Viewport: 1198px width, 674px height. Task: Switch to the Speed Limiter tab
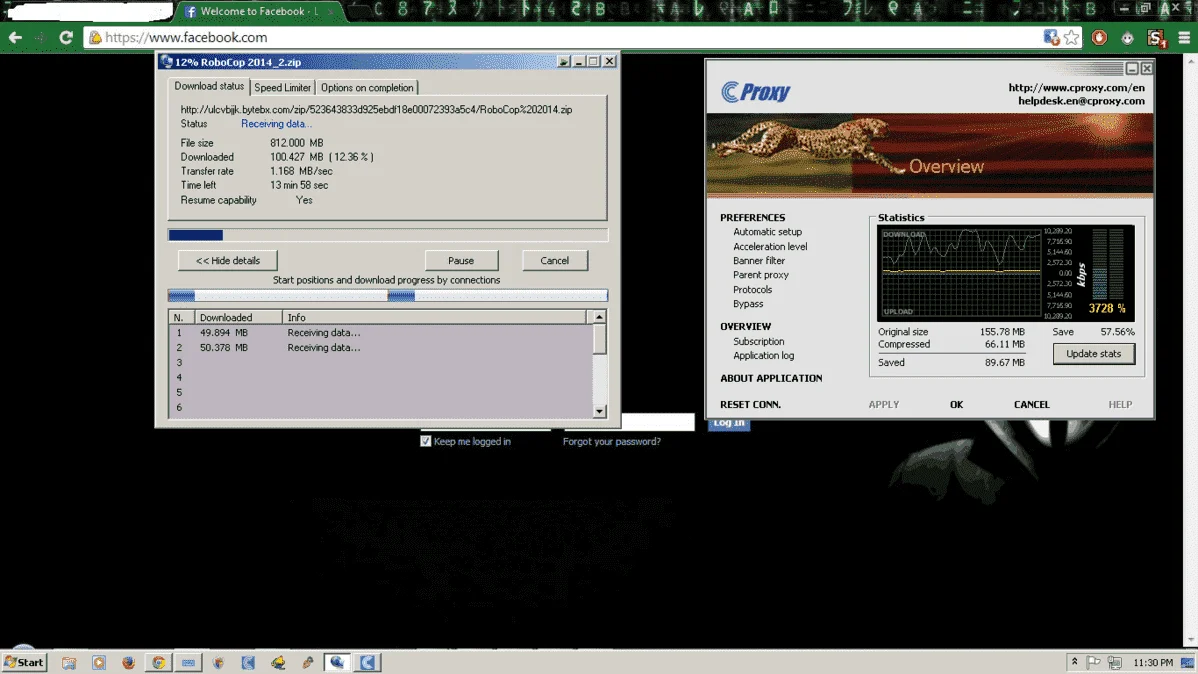[283, 88]
